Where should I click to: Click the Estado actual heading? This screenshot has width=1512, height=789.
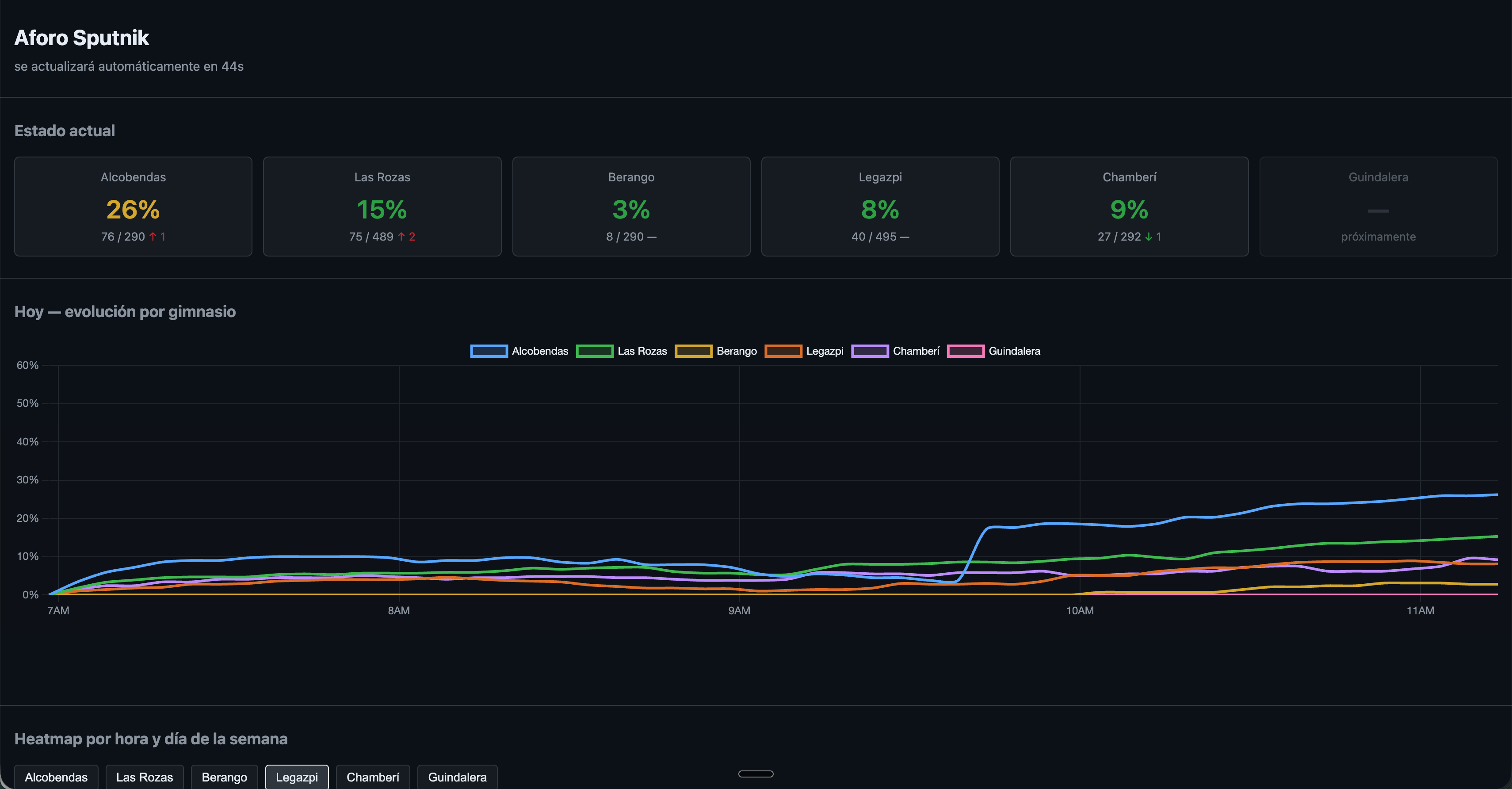click(x=65, y=130)
